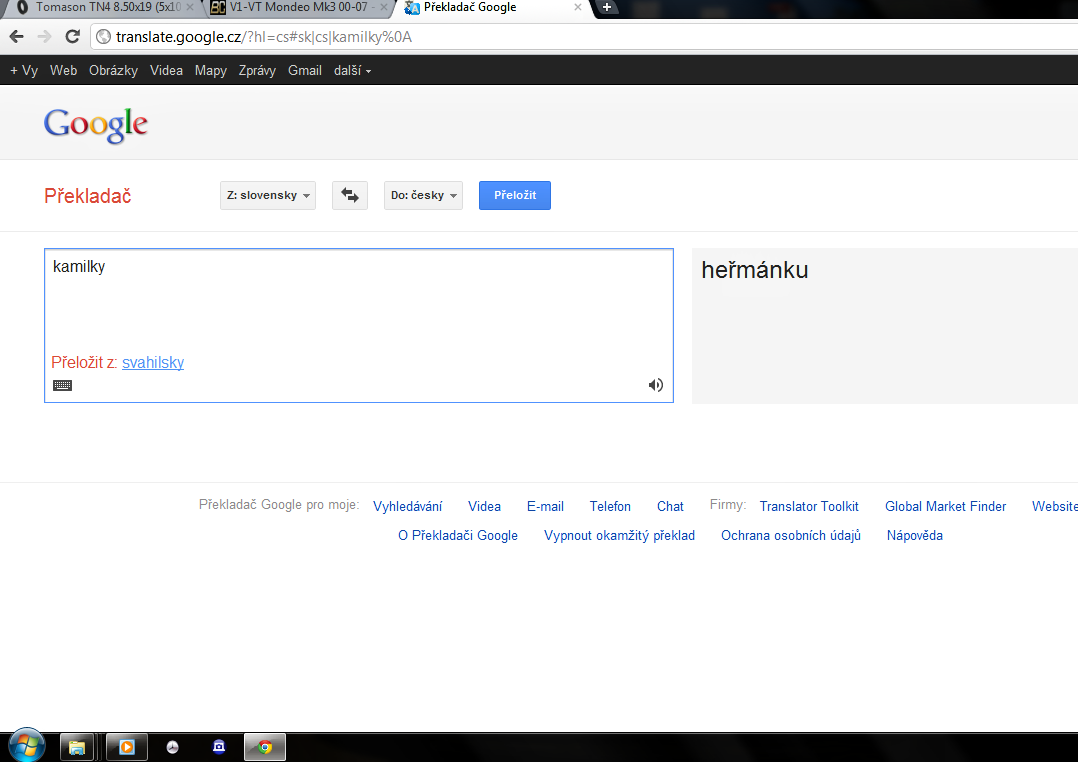This screenshot has height=767, width=1078.
Task: Open the 'další' menu in top bar
Action: pyautogui.click(x=352, y=71)
